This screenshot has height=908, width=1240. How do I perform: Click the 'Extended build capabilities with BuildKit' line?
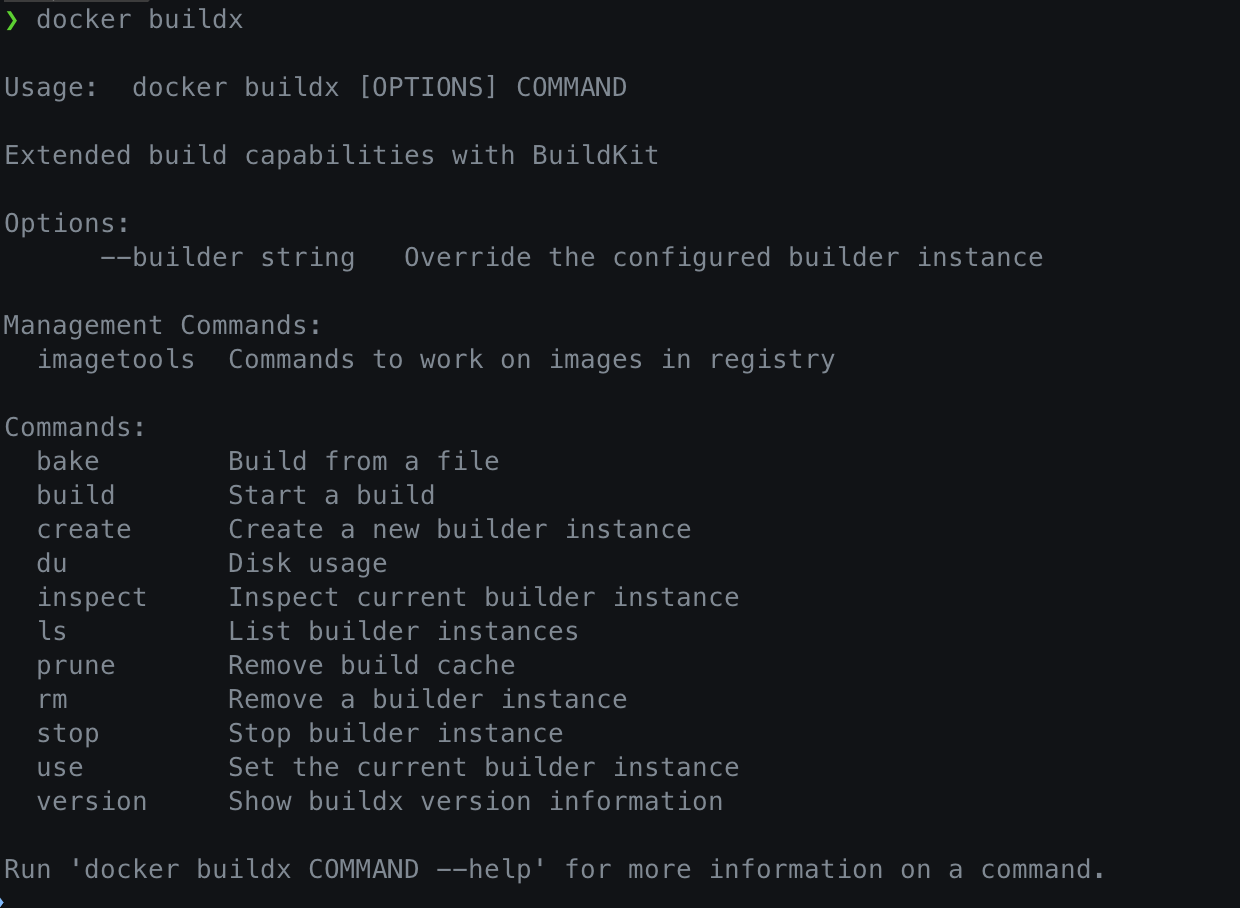pos(332,156)
